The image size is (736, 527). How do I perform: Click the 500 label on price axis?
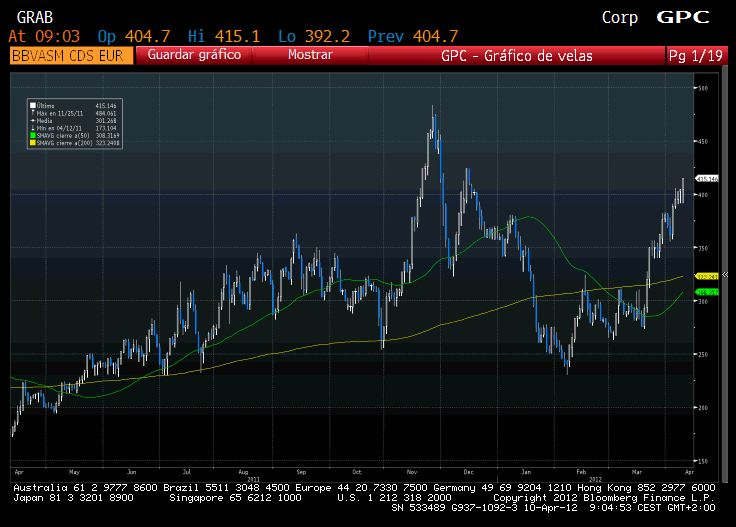pos(703,88)
